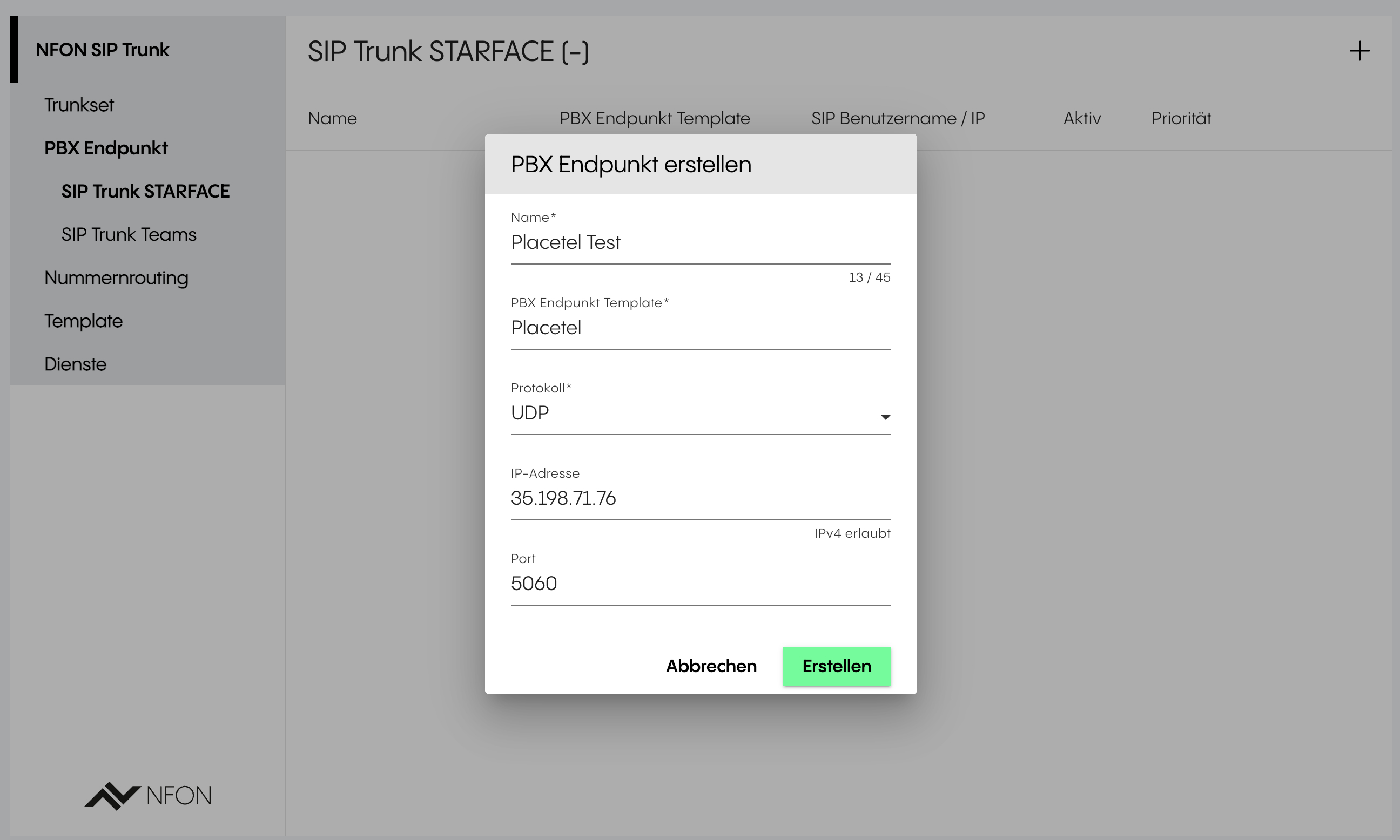This screenshot has width=1400, height=840.
Task: Select SIP Trunk STARFACE sidebar entry
Action: [145, 191]
